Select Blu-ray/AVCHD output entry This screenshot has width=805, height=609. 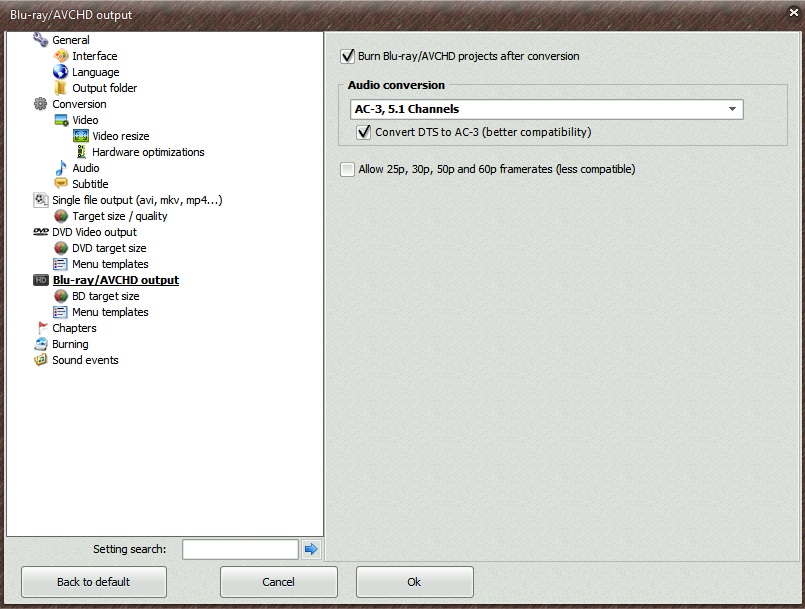coord(116,280)
